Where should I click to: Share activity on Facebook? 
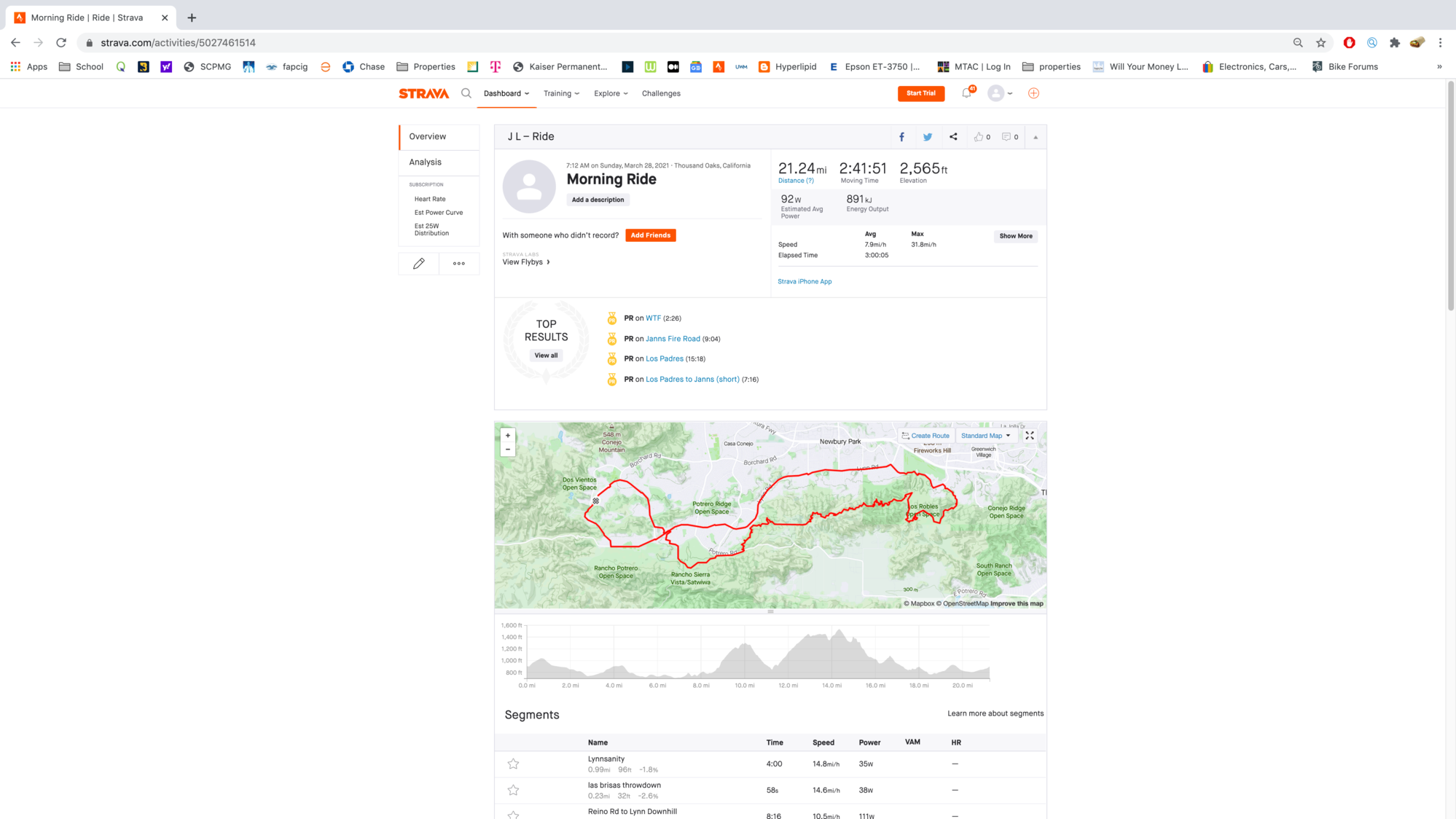(901, 137)
